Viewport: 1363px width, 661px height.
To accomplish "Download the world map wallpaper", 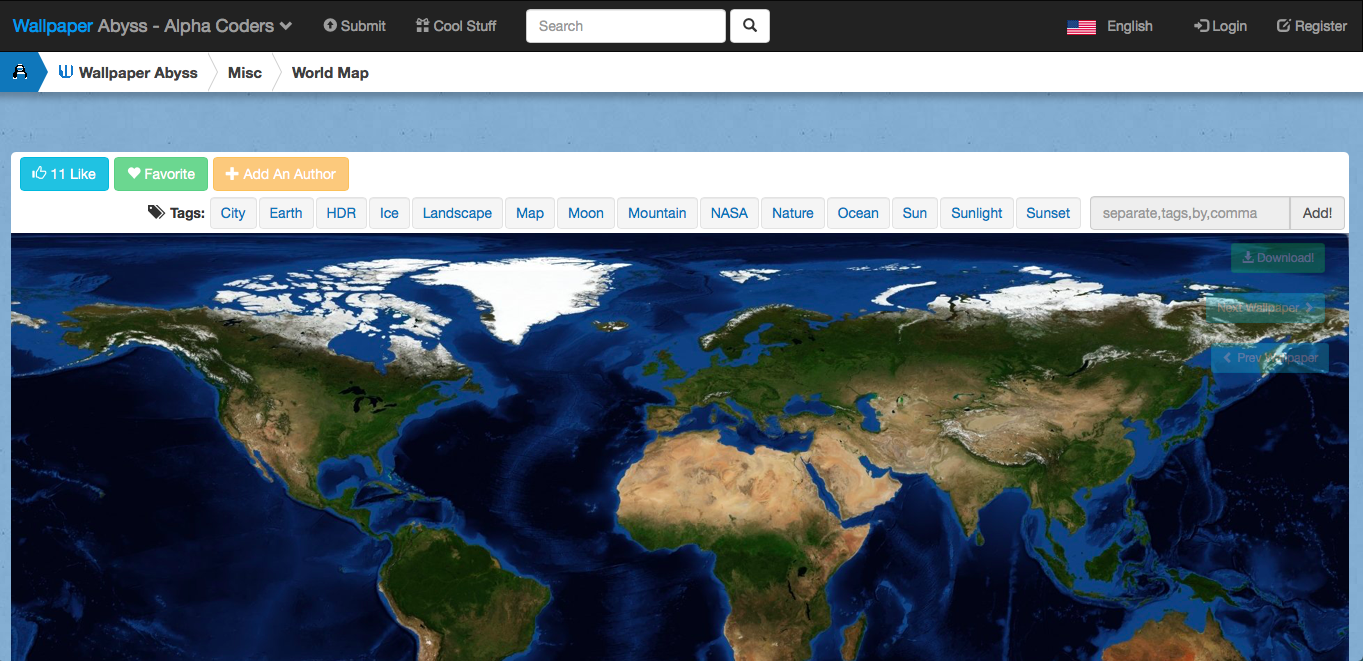I will (x=1277, y=258).
